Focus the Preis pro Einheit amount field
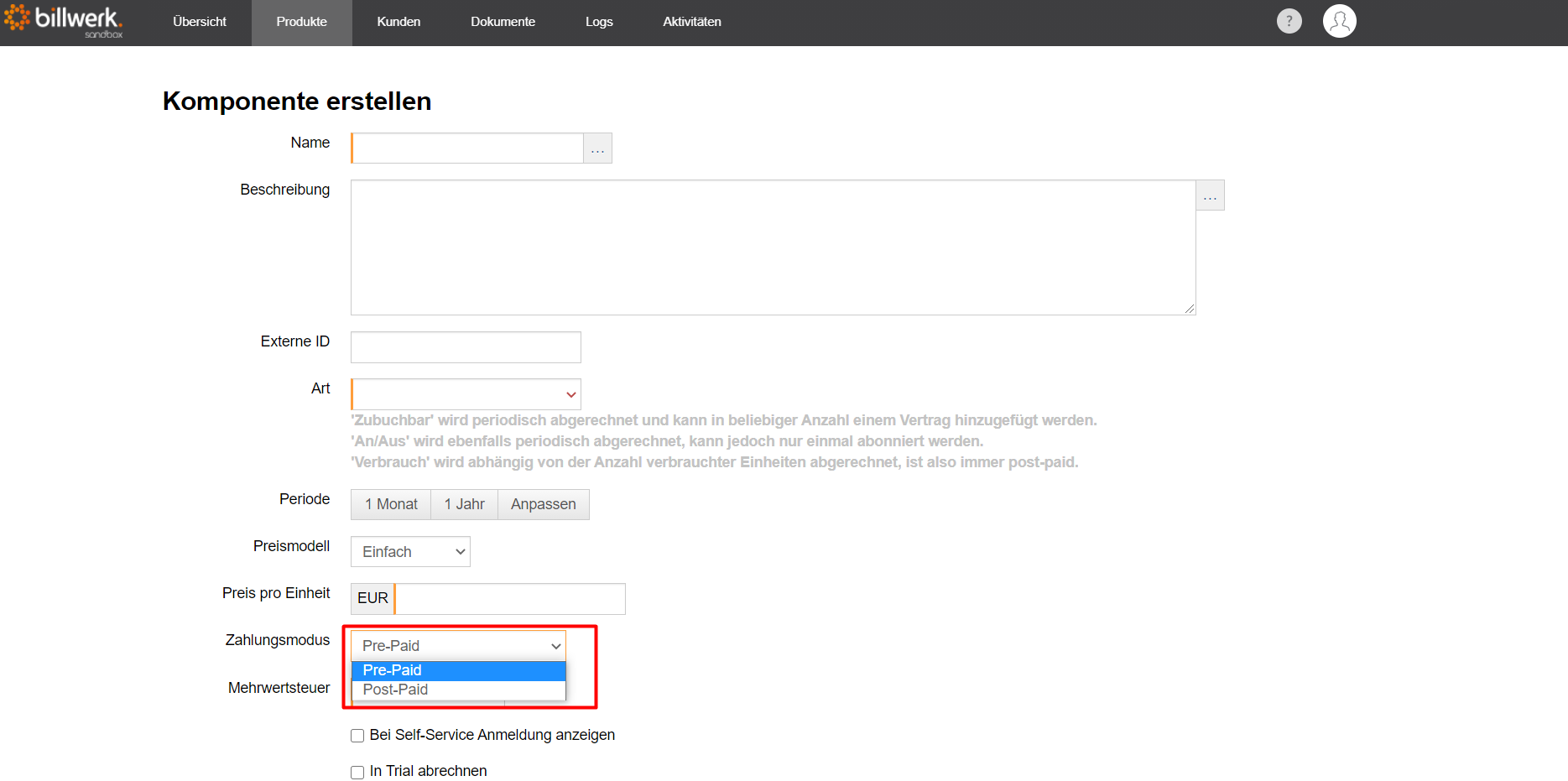Viewport: 1568px width, 781px height. pyautogui.click(x=510, y=599)
